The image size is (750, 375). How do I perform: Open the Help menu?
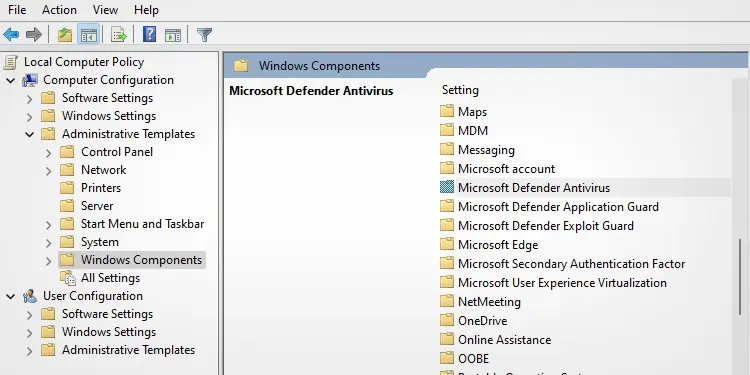146,10
